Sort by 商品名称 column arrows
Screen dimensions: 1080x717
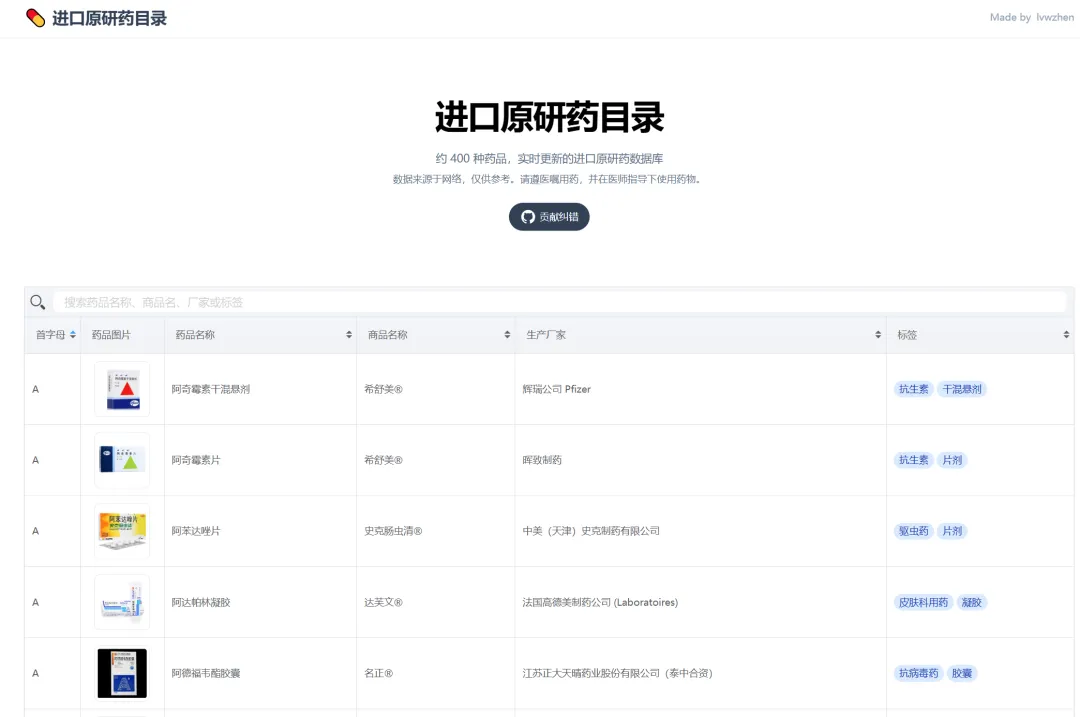(507, 335)
